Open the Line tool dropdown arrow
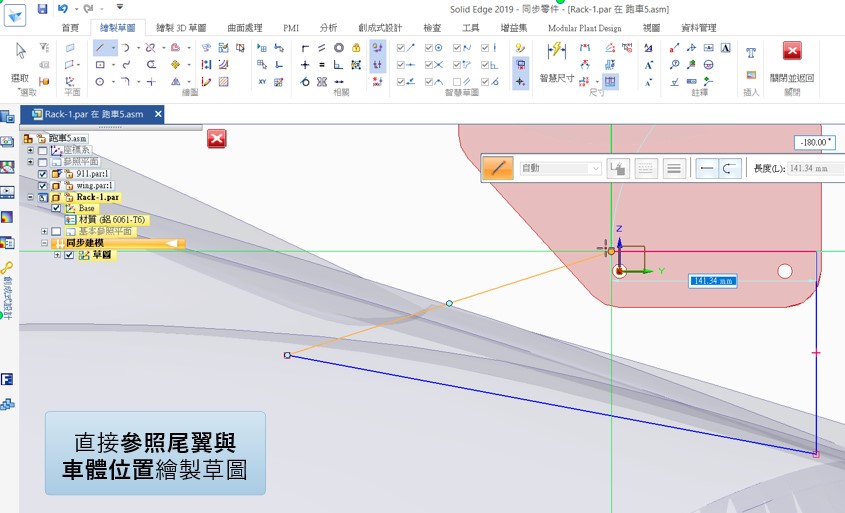This screenshot has width=845, height=513. (113, 48)
